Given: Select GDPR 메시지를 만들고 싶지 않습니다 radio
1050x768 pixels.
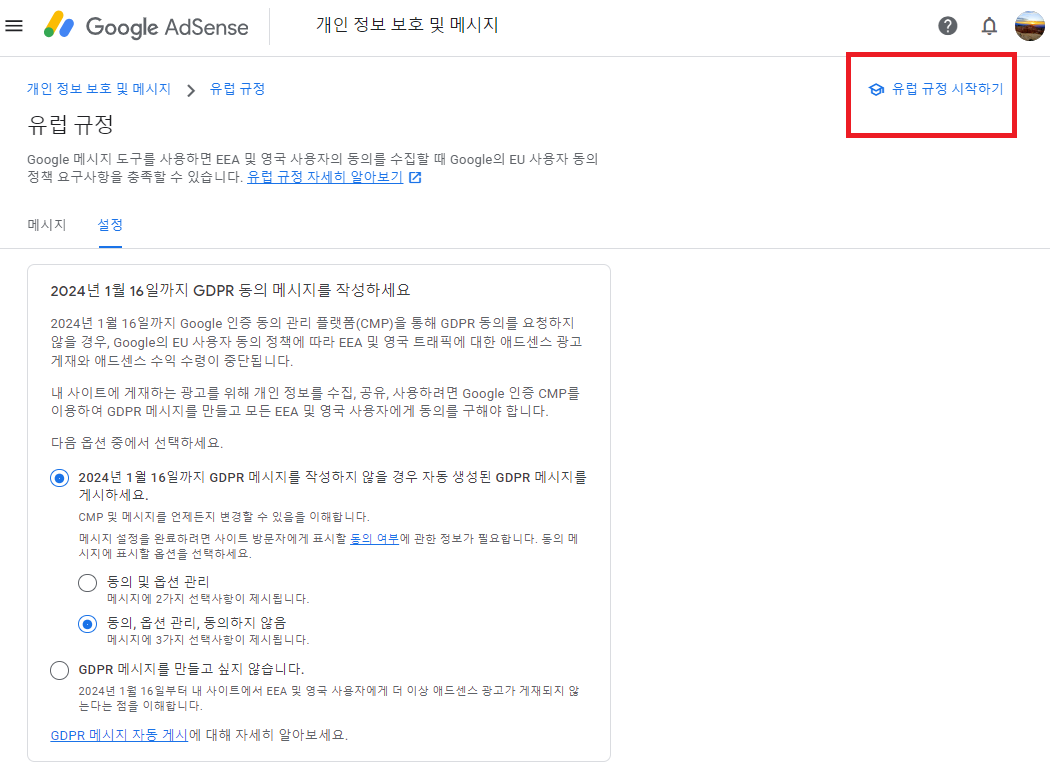Looking at the screenshot, I should pyautogui.click(x=60, y=670).
